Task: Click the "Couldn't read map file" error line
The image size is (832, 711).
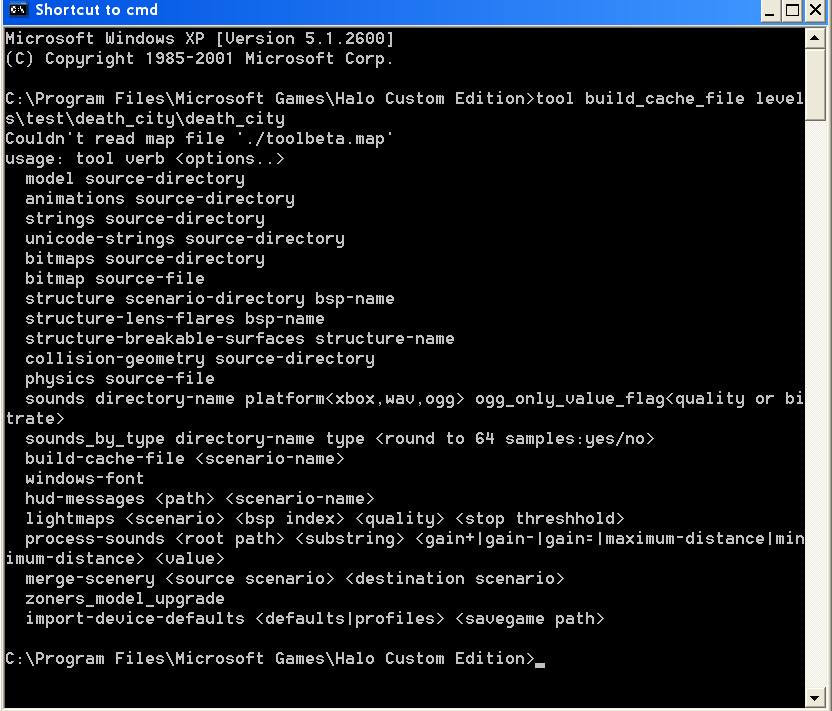Action: tap(200, 139)
